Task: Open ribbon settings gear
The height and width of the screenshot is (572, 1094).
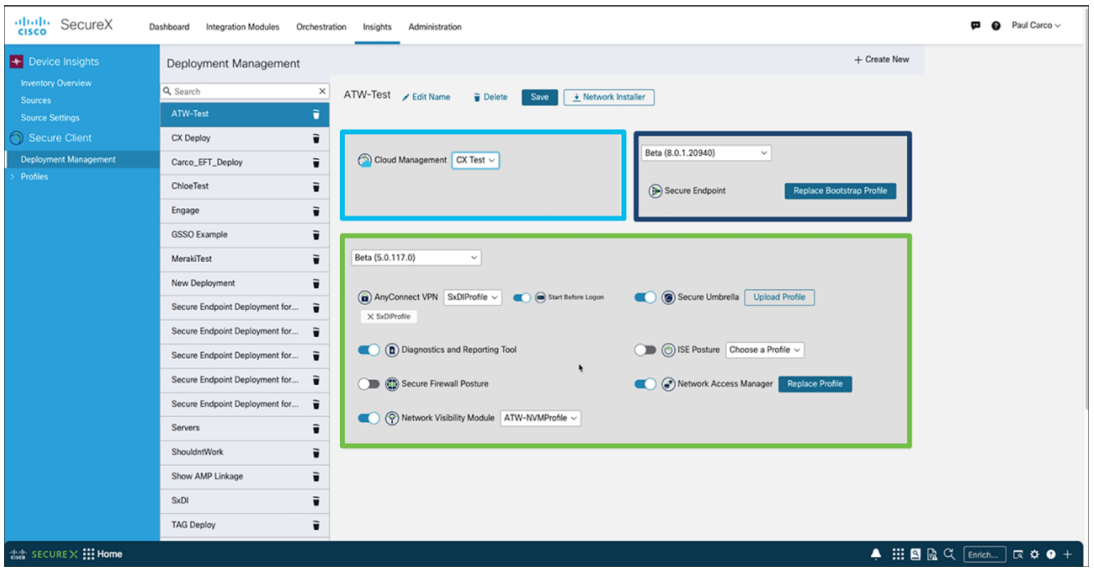Action: coord(1035,555)
